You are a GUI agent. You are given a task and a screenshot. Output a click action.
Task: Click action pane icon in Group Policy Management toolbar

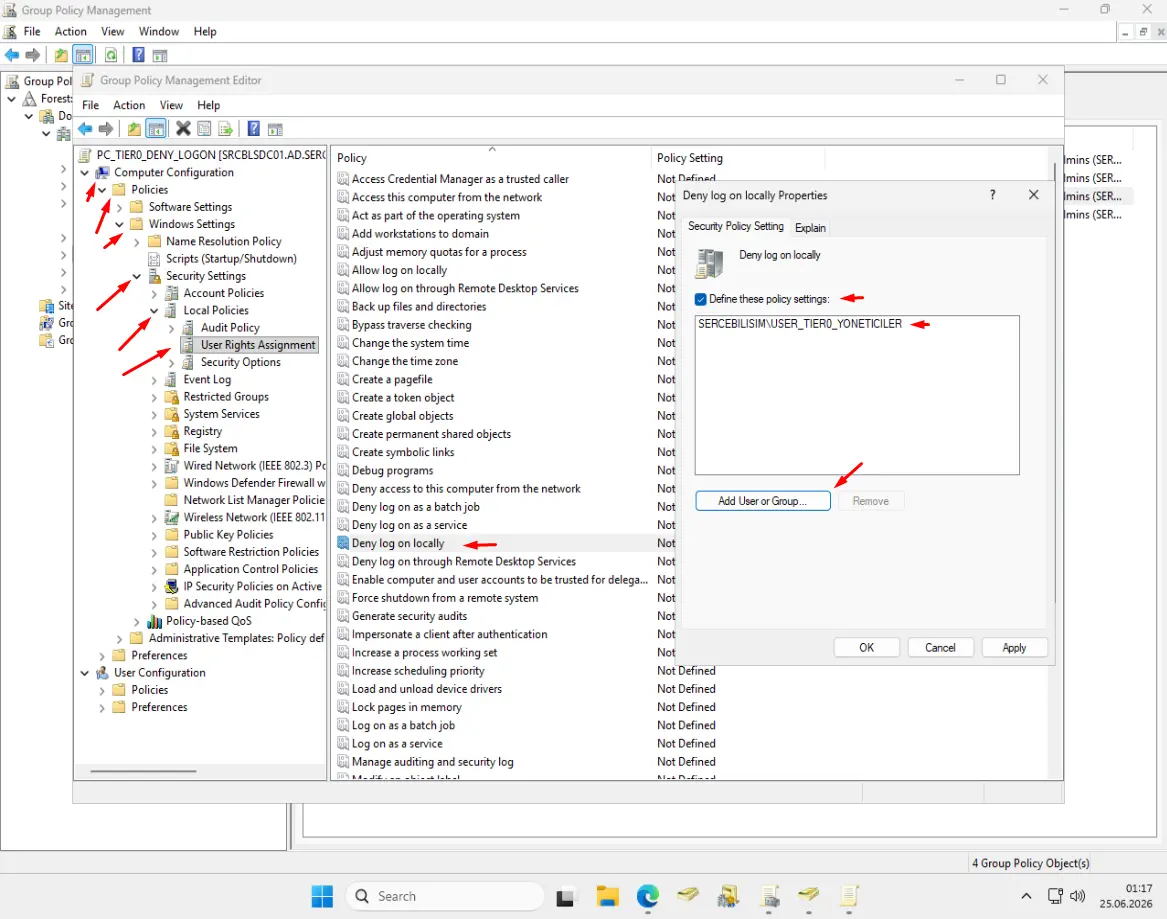point(160,55)
